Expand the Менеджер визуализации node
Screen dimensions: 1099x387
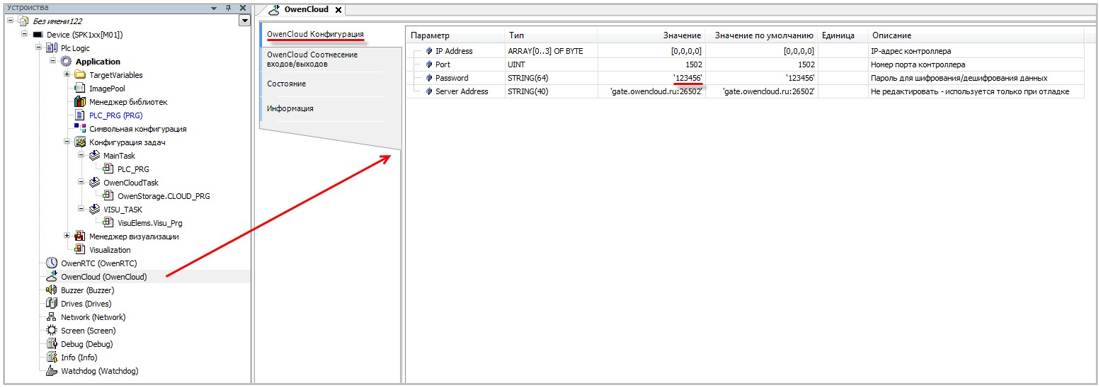(67, 236)
